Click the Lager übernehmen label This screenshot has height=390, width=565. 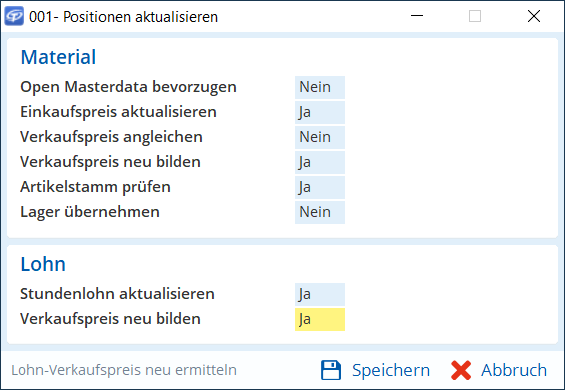90,212
